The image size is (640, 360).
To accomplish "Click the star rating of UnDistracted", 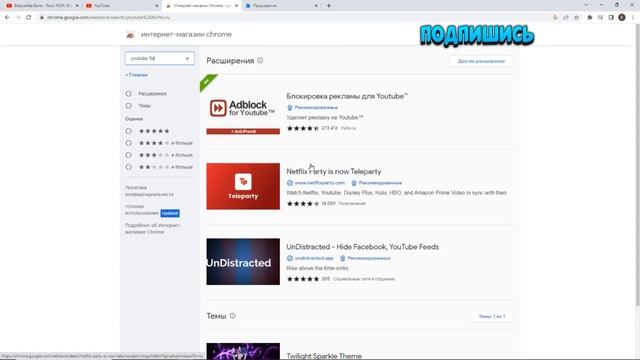I will point(303,279).
